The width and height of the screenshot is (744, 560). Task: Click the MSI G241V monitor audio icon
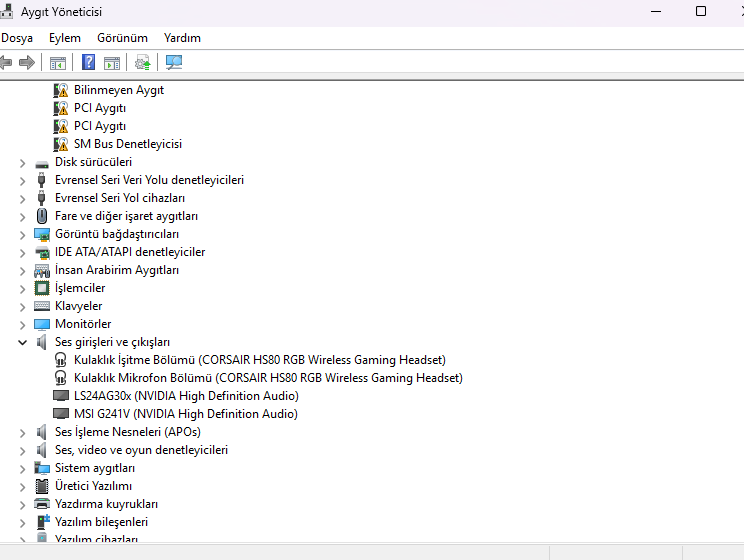click(61, 413)
